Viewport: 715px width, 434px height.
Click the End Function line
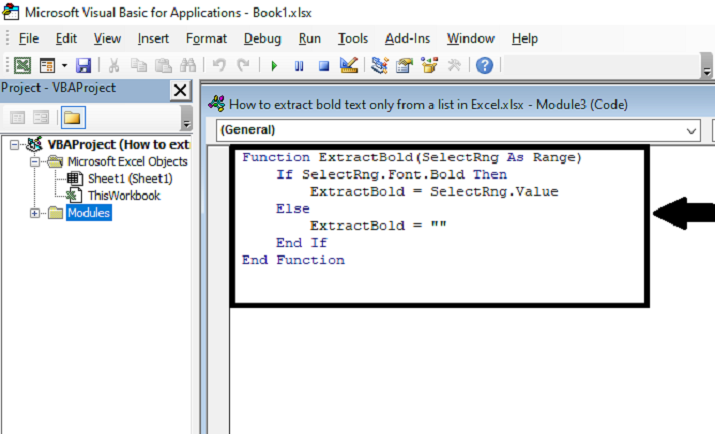pyautogui.click(x=293, y=260)
